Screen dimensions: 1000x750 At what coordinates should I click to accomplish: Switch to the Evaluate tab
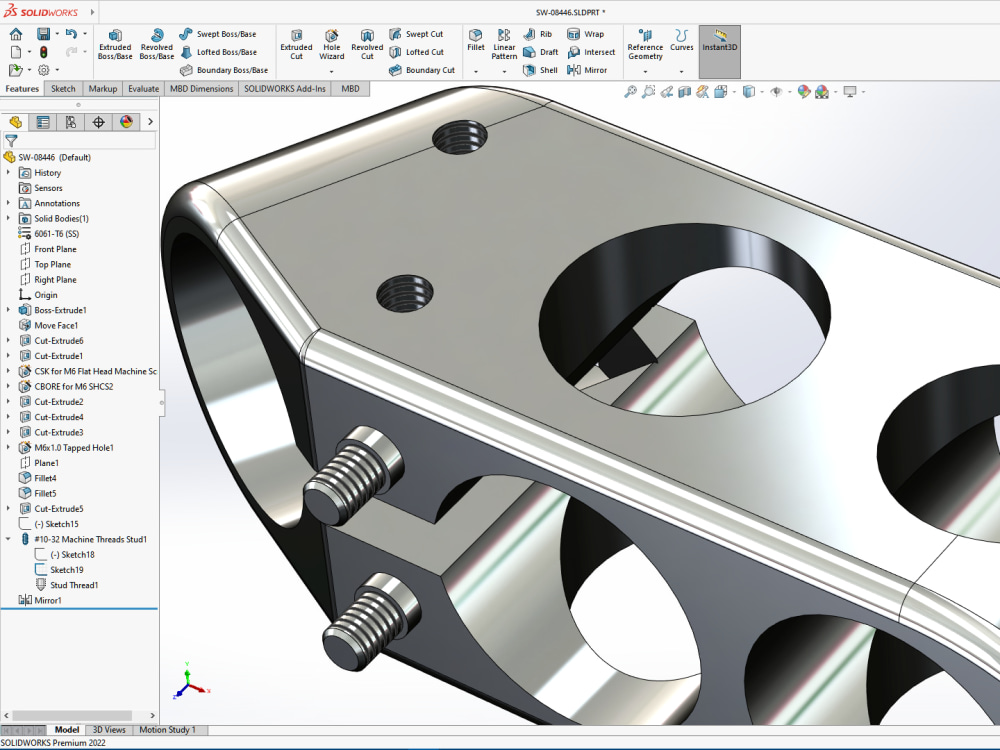tap(143, 88)
